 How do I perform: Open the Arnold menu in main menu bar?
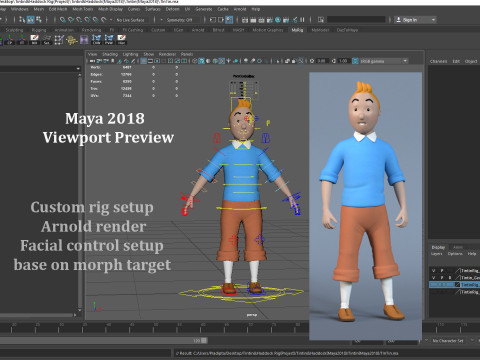[x=240, y=9]
